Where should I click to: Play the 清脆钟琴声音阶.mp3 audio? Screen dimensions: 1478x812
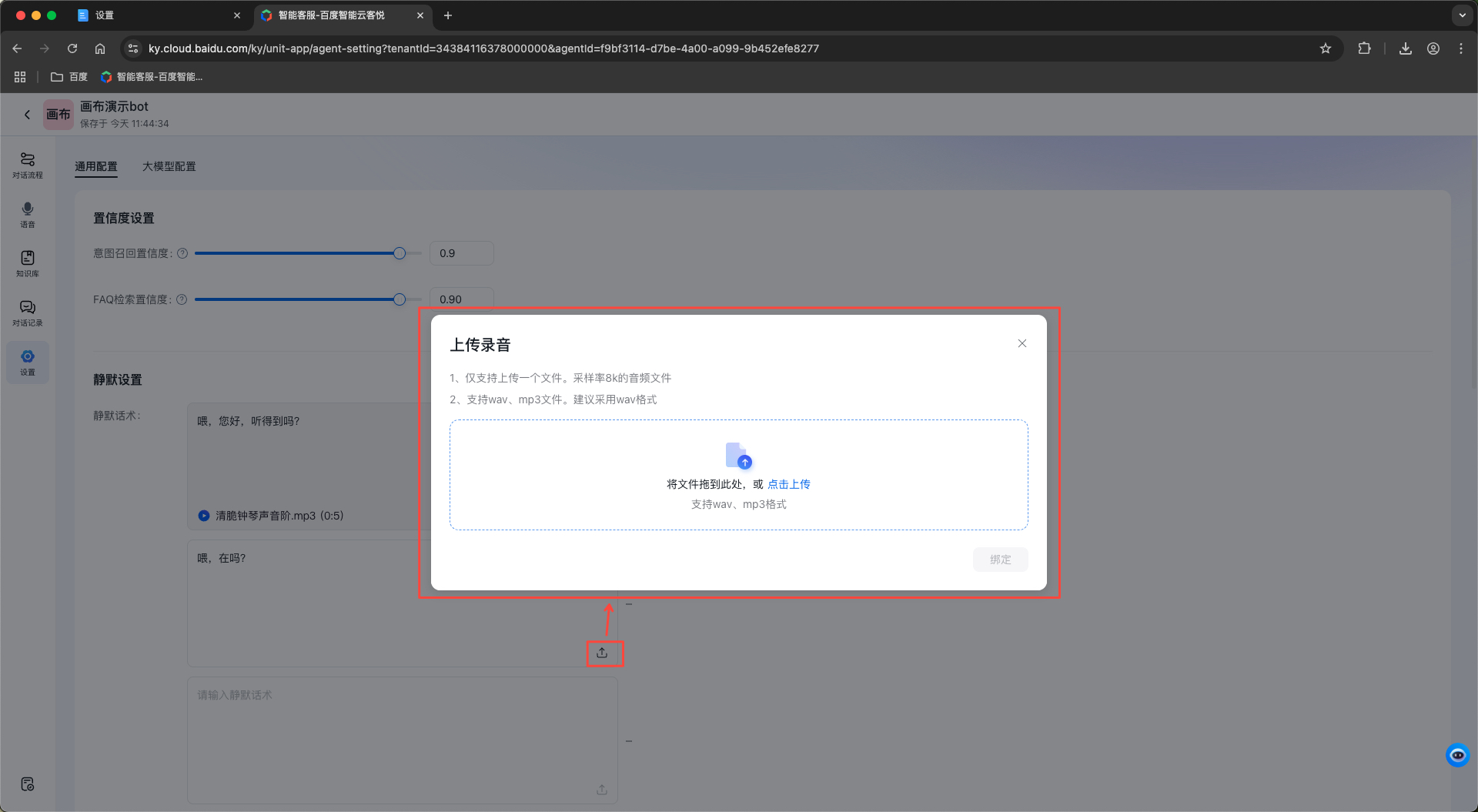pyautogui.click(x=204, y=516)
